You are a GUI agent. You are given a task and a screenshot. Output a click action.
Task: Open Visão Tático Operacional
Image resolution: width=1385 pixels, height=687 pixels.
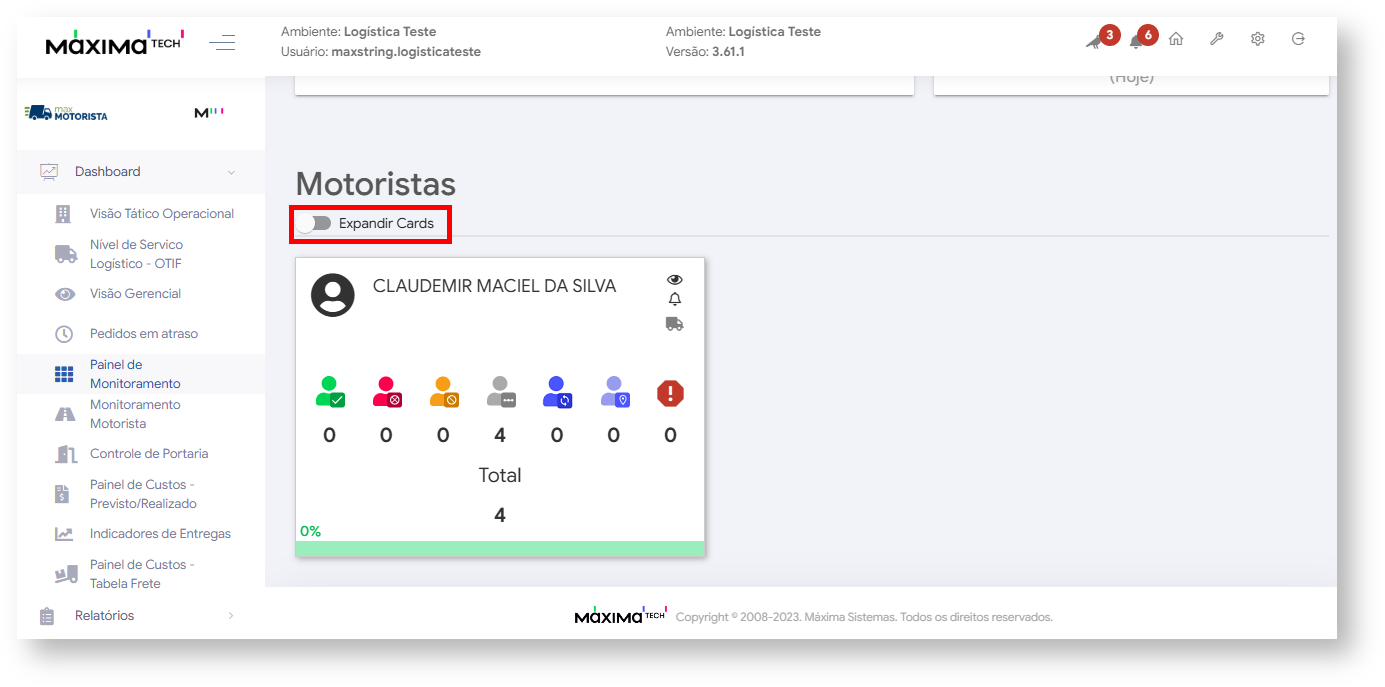[x=162, y=214]
